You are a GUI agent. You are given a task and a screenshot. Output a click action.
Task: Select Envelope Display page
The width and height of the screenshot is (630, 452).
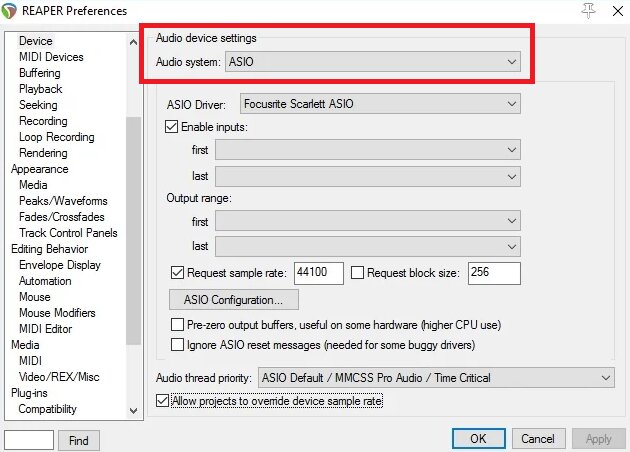[60, 265]
